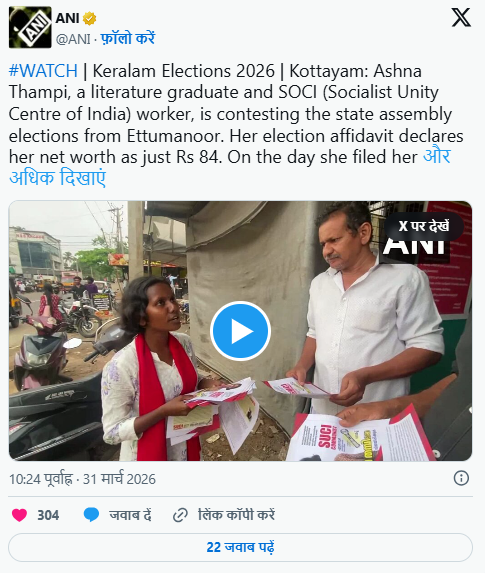Click the ANI display name

click(67, 18)
